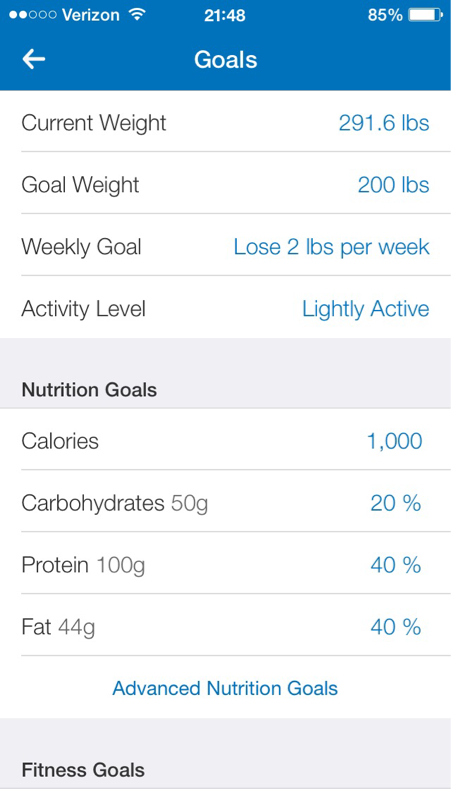This screenshot has height=800, width=451.
Task: Tap the Goals title in header
Action: 226,59
